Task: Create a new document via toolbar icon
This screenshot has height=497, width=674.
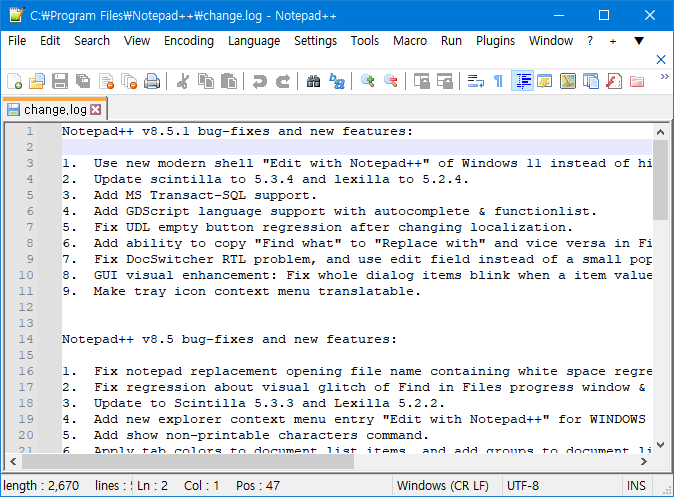Action: tap(14, 81)
